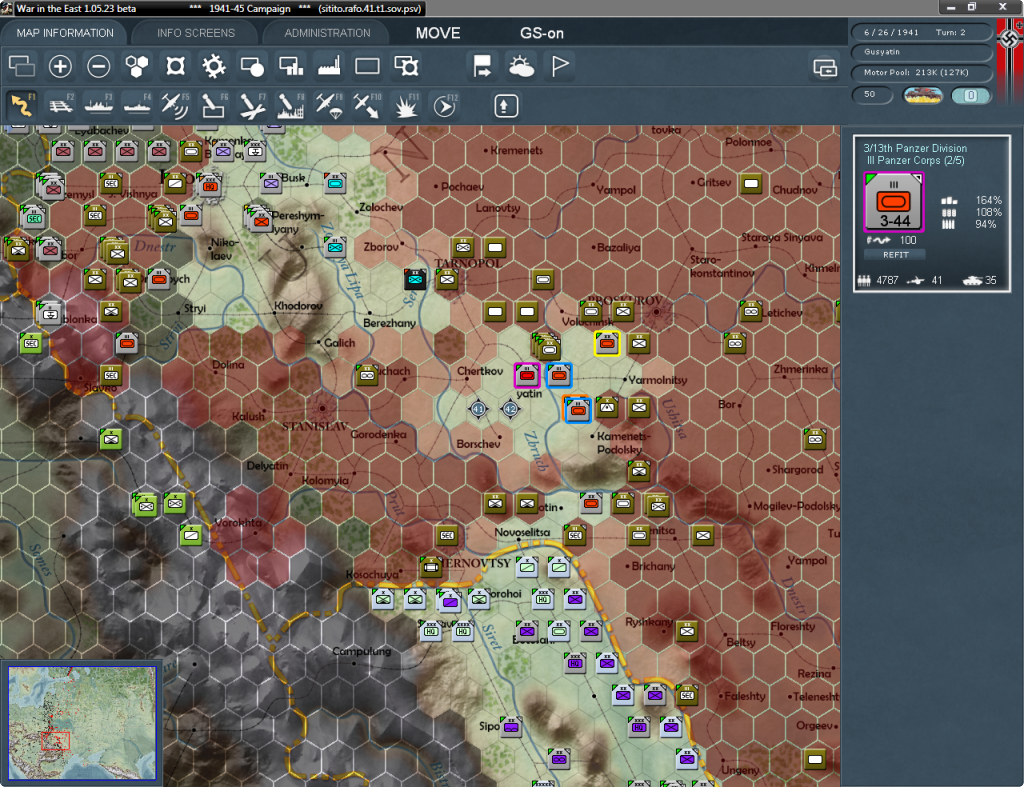Click the empty rectangle toolbar icon
The width and height of the screenshot is (1024, 787).
tap(367, 66)
